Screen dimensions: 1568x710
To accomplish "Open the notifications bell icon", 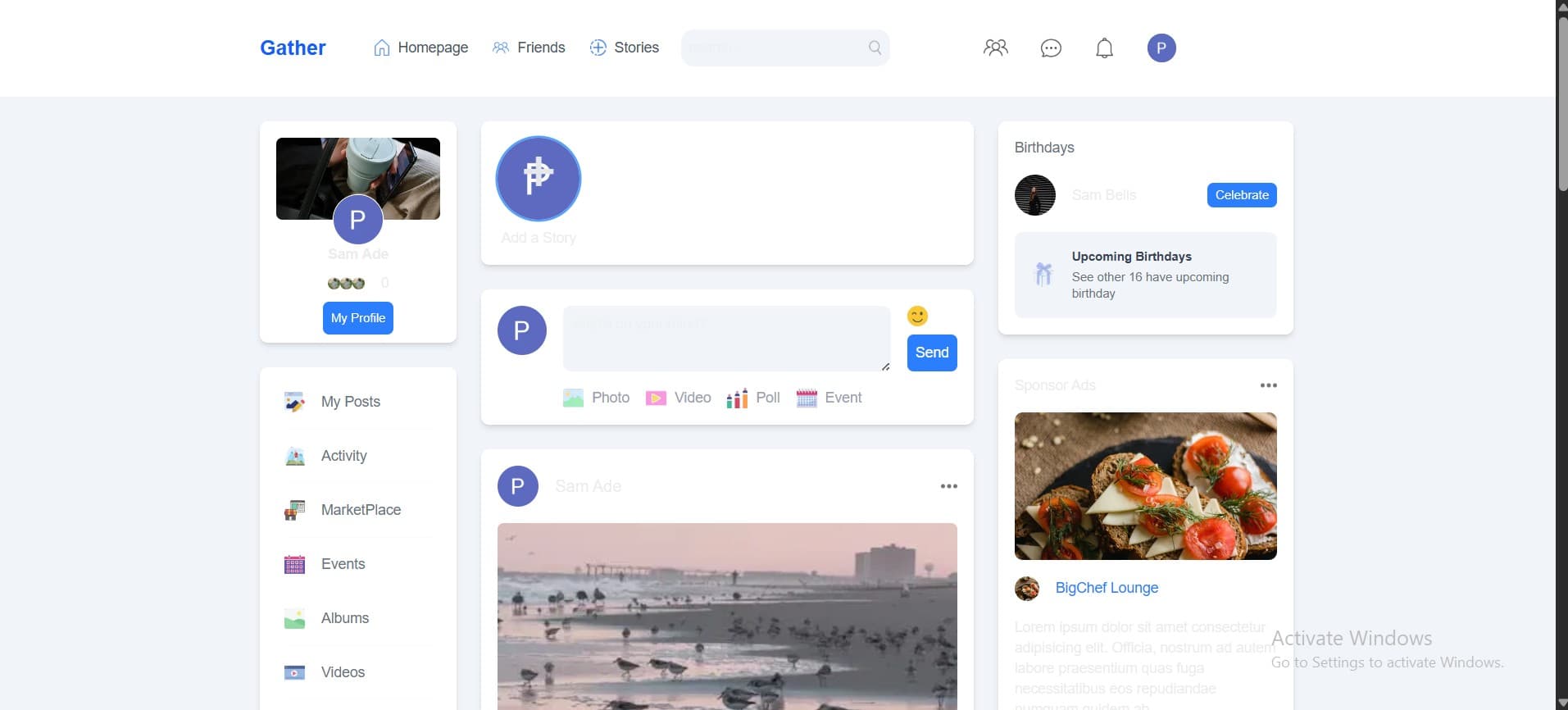I will pyautogui.click(x=1105, y=48).
